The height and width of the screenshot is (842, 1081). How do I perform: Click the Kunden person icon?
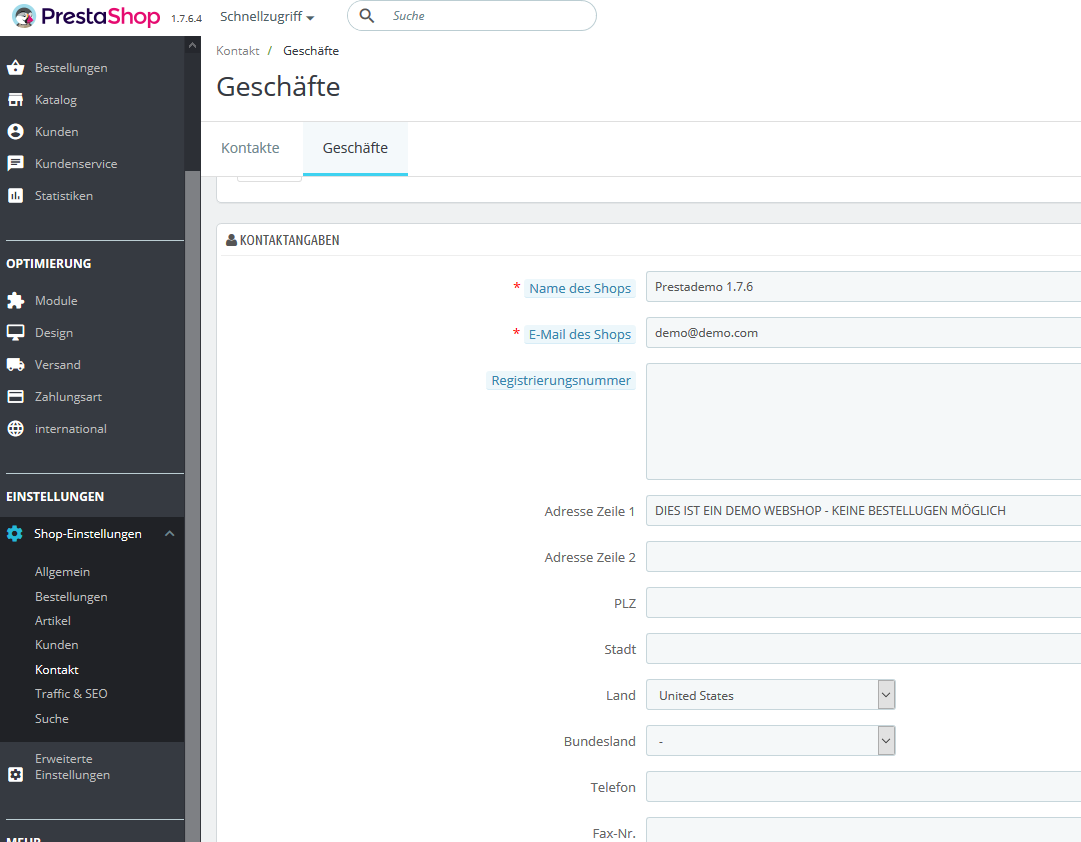pos(15,132)
